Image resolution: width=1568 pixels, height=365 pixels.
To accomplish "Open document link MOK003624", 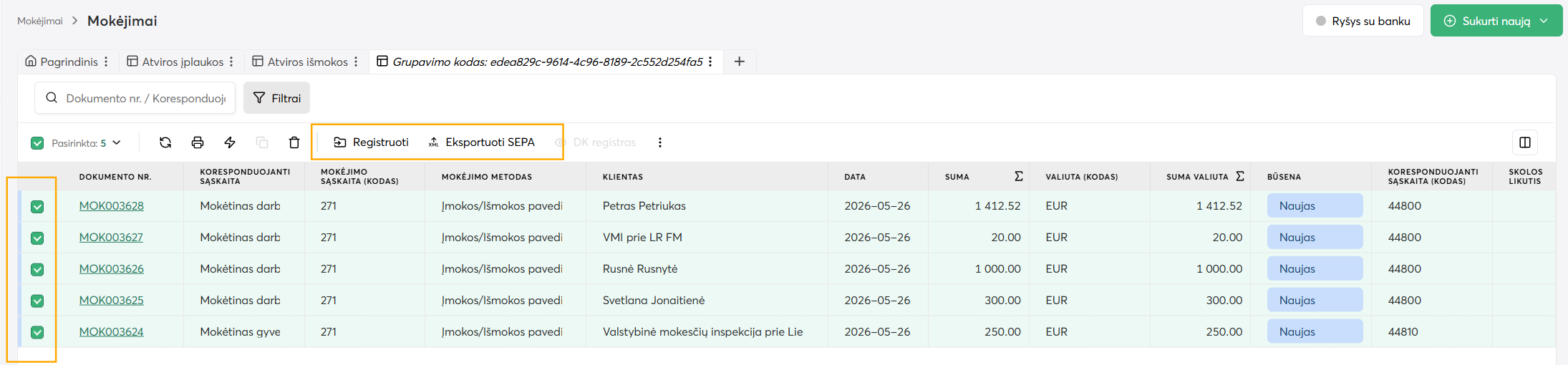I will [111, 332].
